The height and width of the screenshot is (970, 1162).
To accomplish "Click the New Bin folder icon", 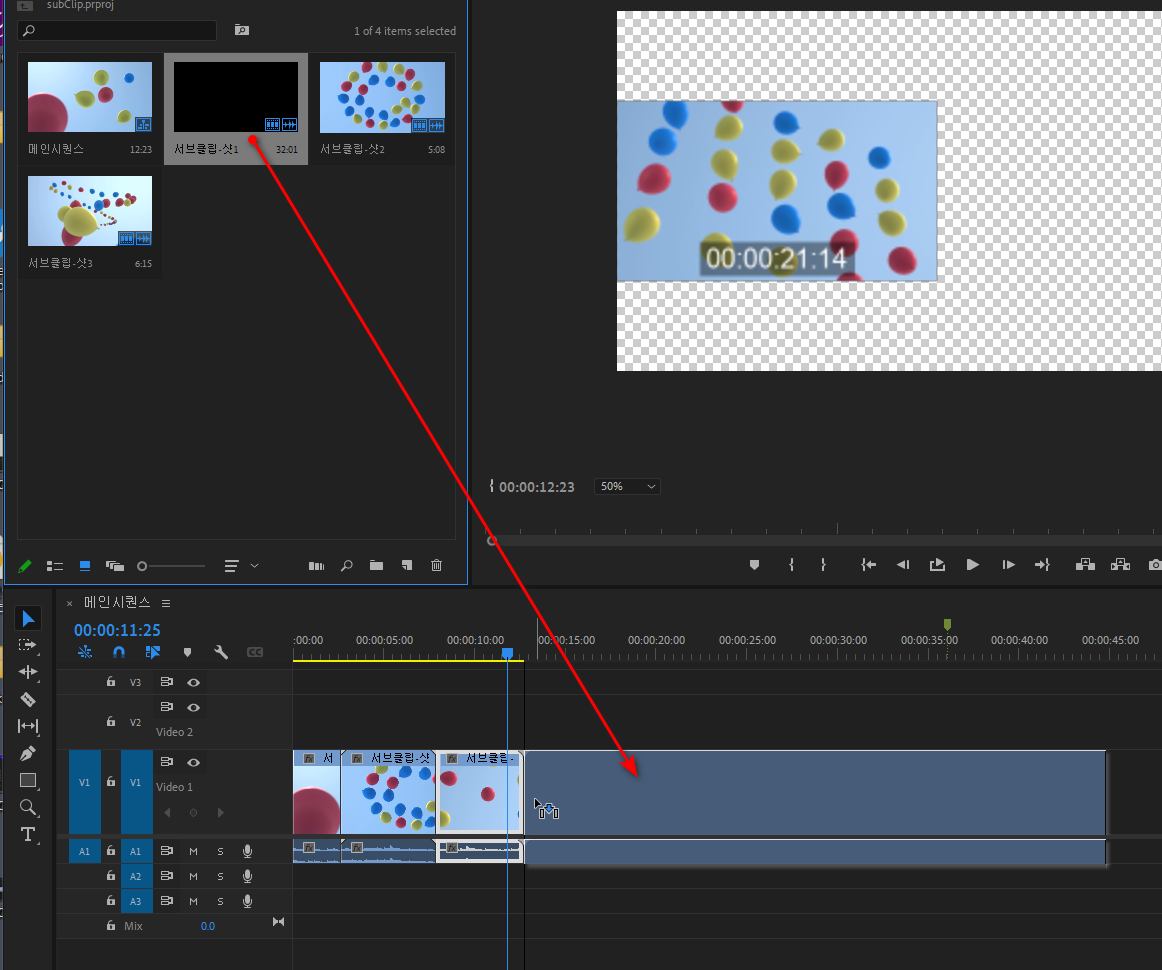I will pos(376,566).
